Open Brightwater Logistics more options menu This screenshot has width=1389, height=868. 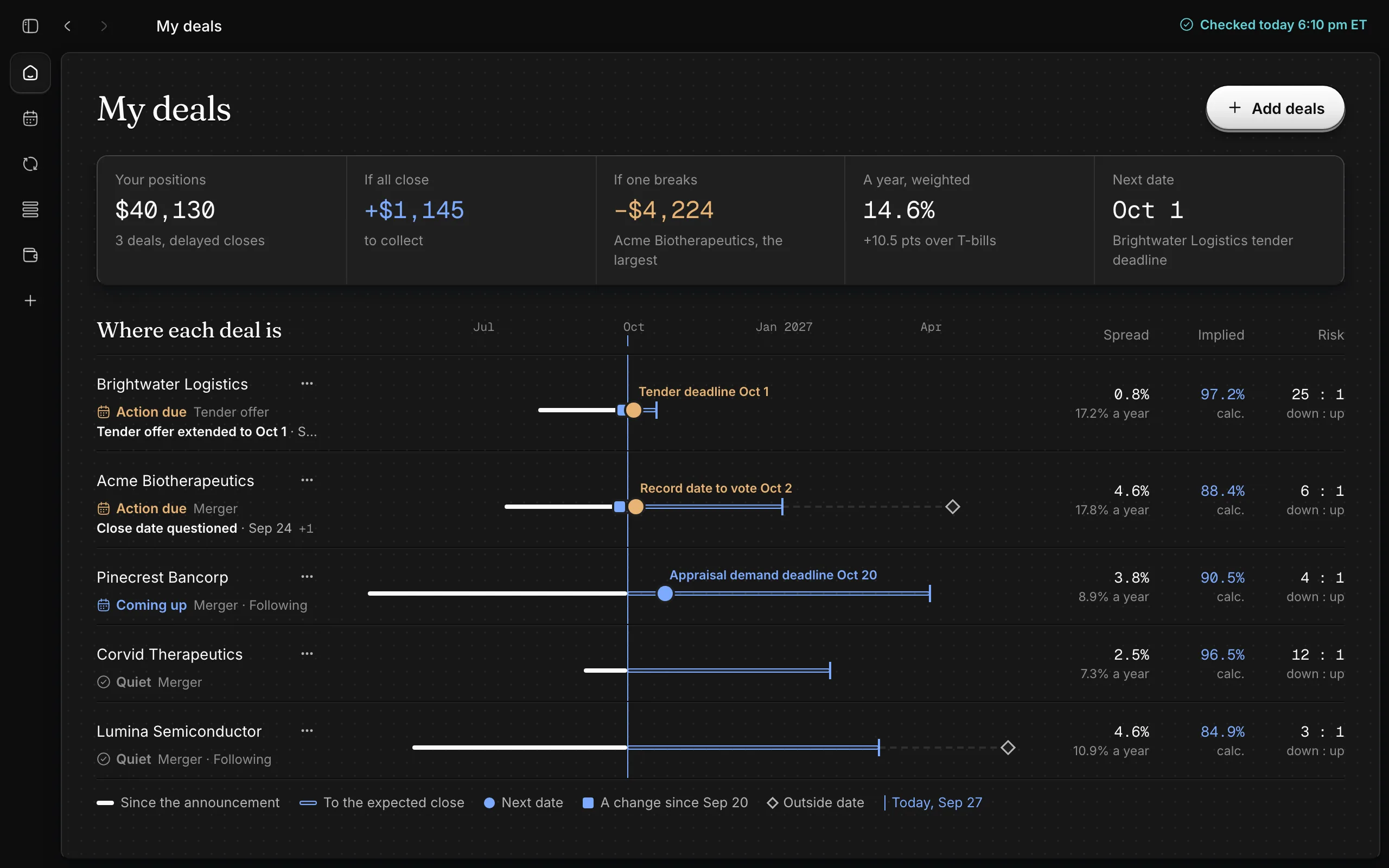[x=307, y=384]
